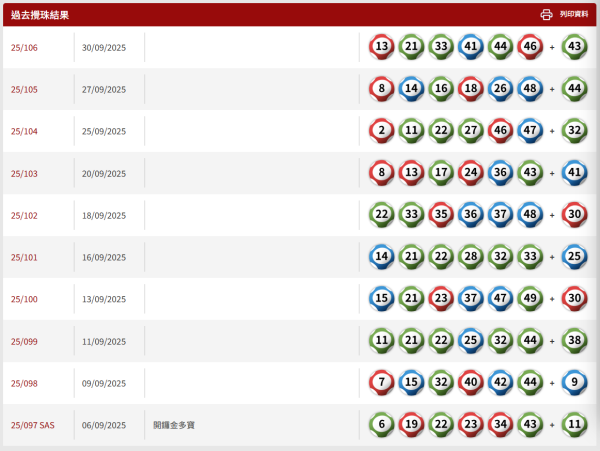This screenshot has height=451, width=600.
Task: Click red ball 2 in draw 25/104
Action: tap(381, 131)
